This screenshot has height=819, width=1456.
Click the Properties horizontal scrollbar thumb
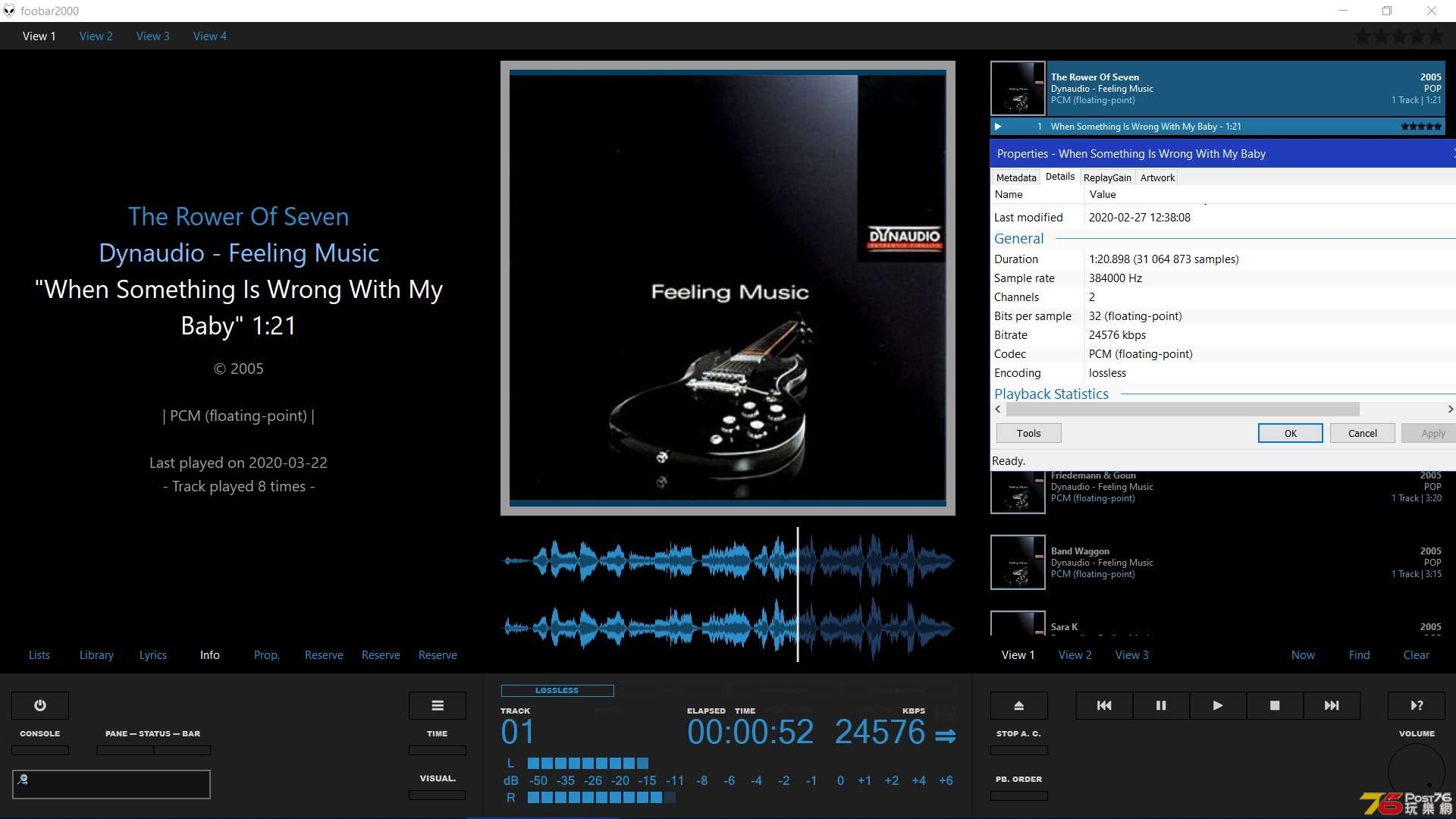(x=1182, y=409)
